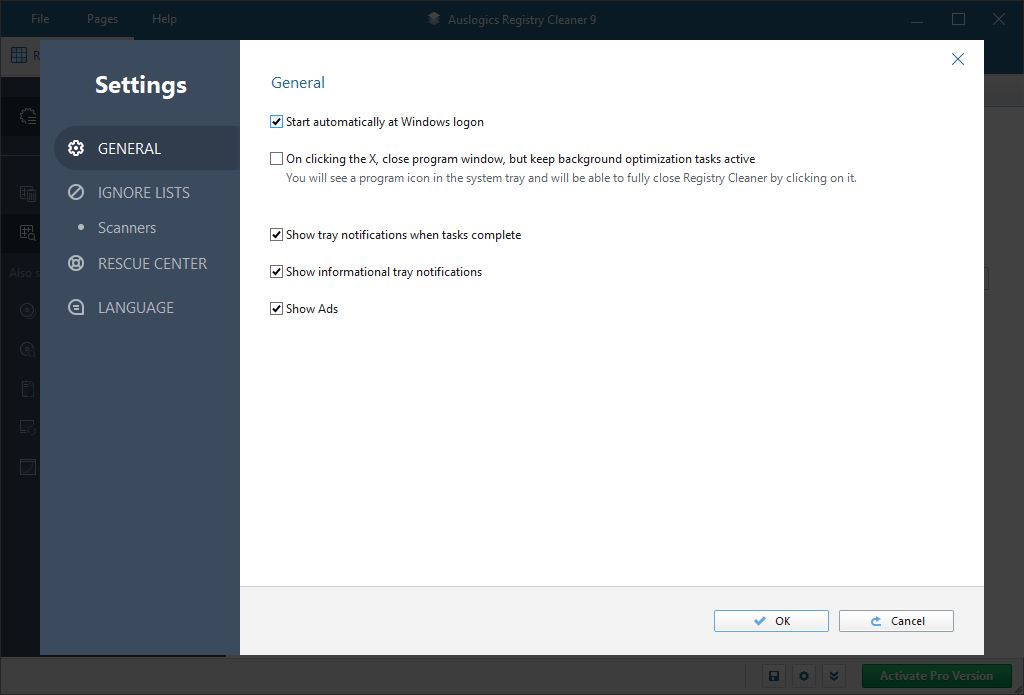
Task: Select the Scanners sub-item
Action: [x=127, y=228]
